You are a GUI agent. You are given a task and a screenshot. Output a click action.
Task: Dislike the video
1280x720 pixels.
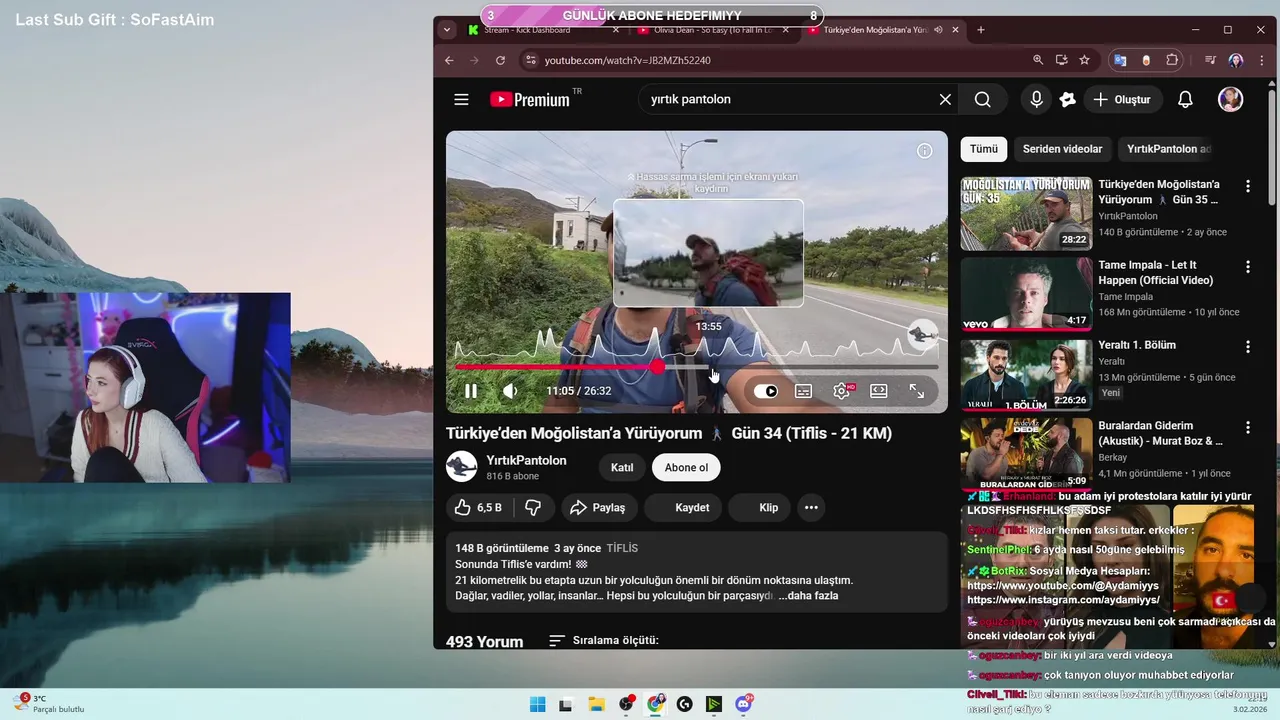533,508
